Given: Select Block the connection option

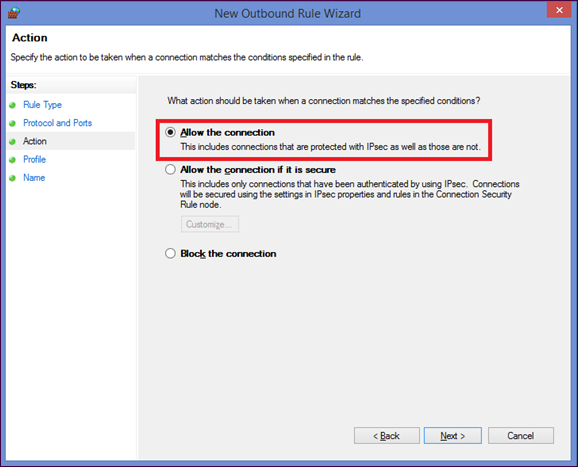Looking at the screenshot, I should click(170, 254).
